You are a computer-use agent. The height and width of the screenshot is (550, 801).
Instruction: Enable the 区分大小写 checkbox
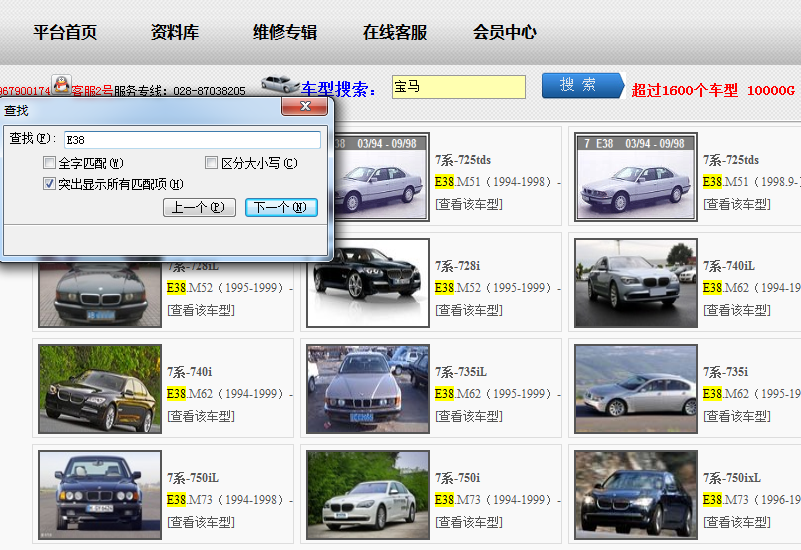click(211, 163)
